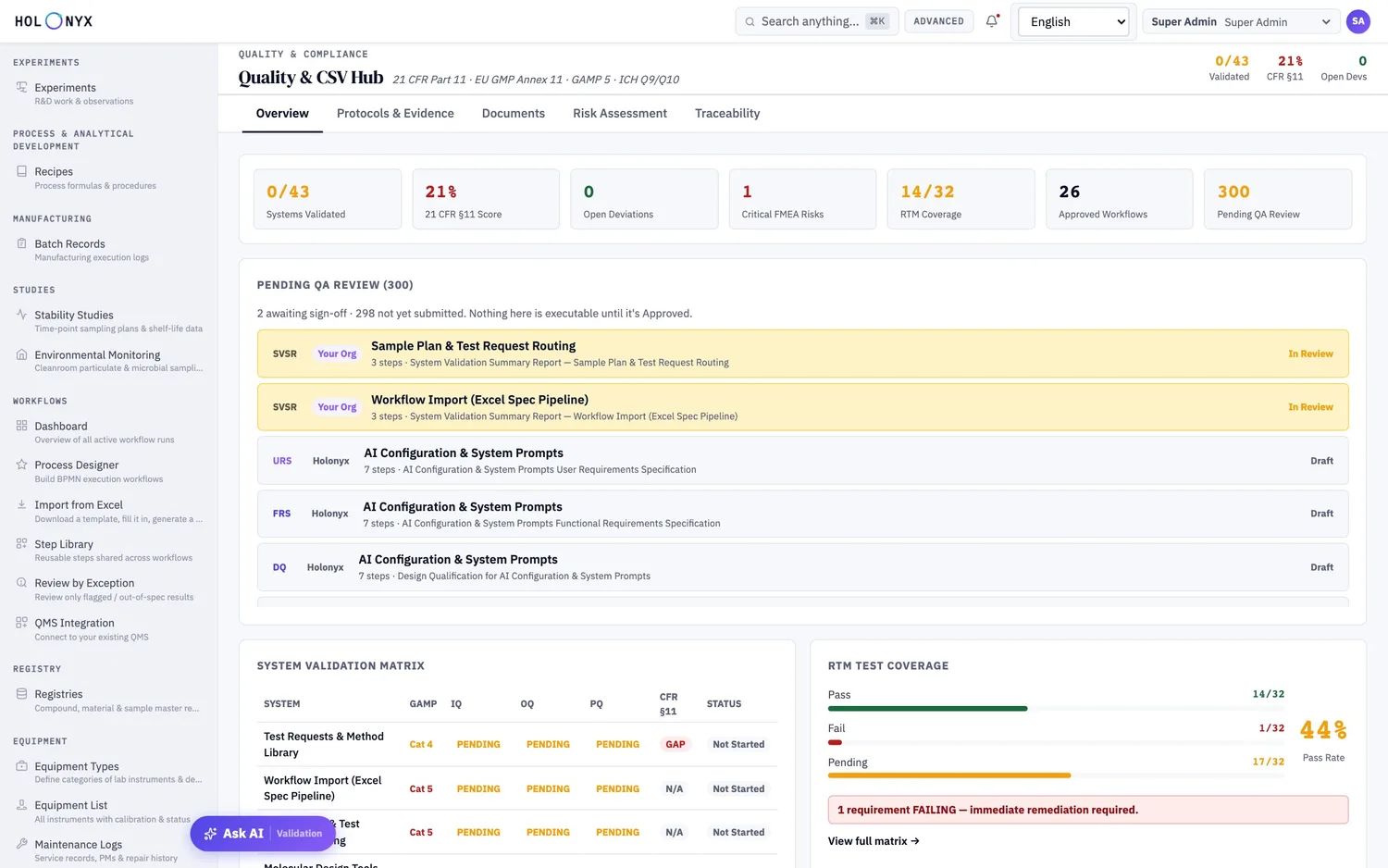The height and width of the screenshot is (868, 1388).
Task: Click the Critical FMEA Risks card
Action: pos(802,199)
